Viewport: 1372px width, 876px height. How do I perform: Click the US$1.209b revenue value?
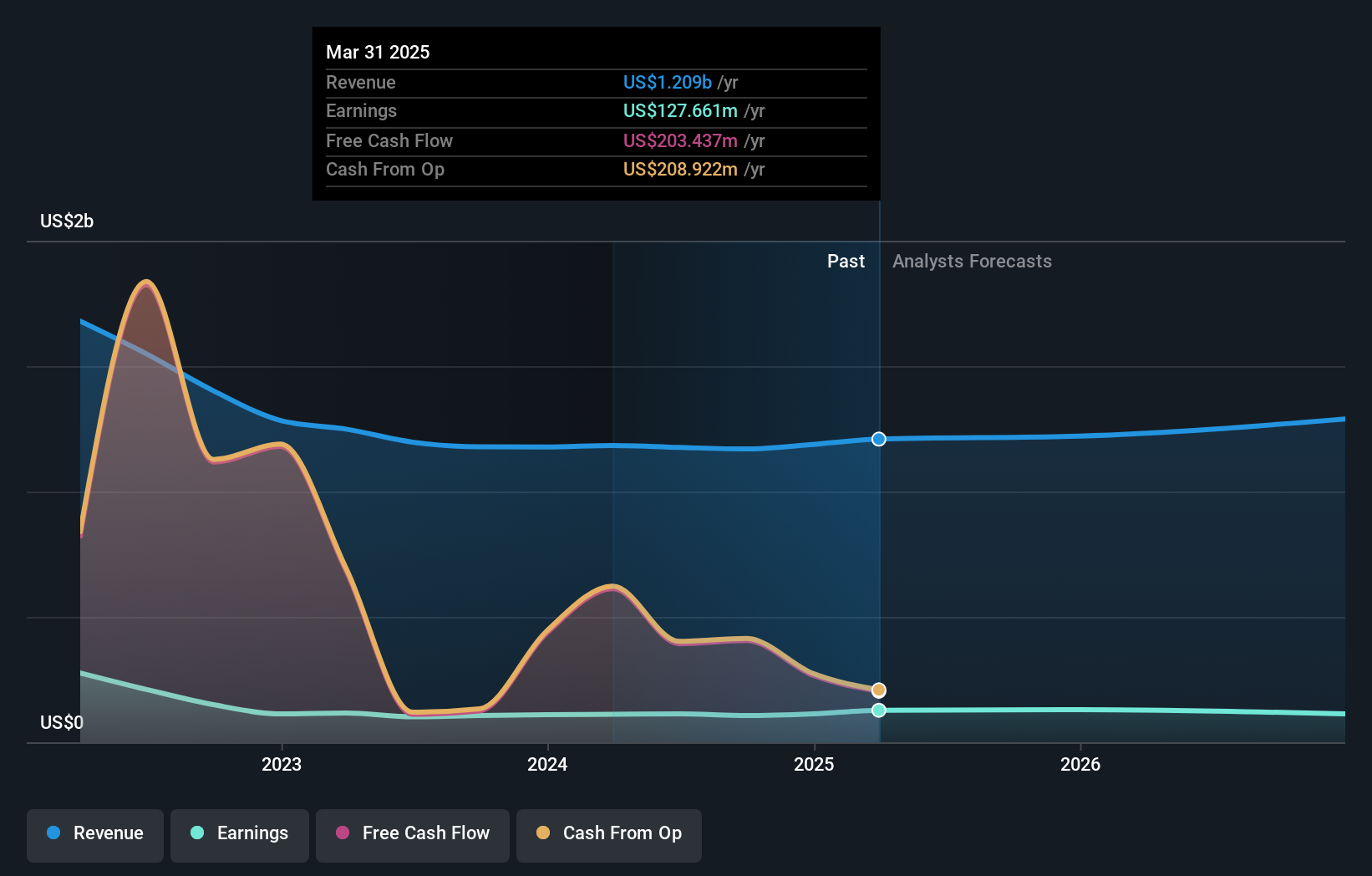pos(668,82)
